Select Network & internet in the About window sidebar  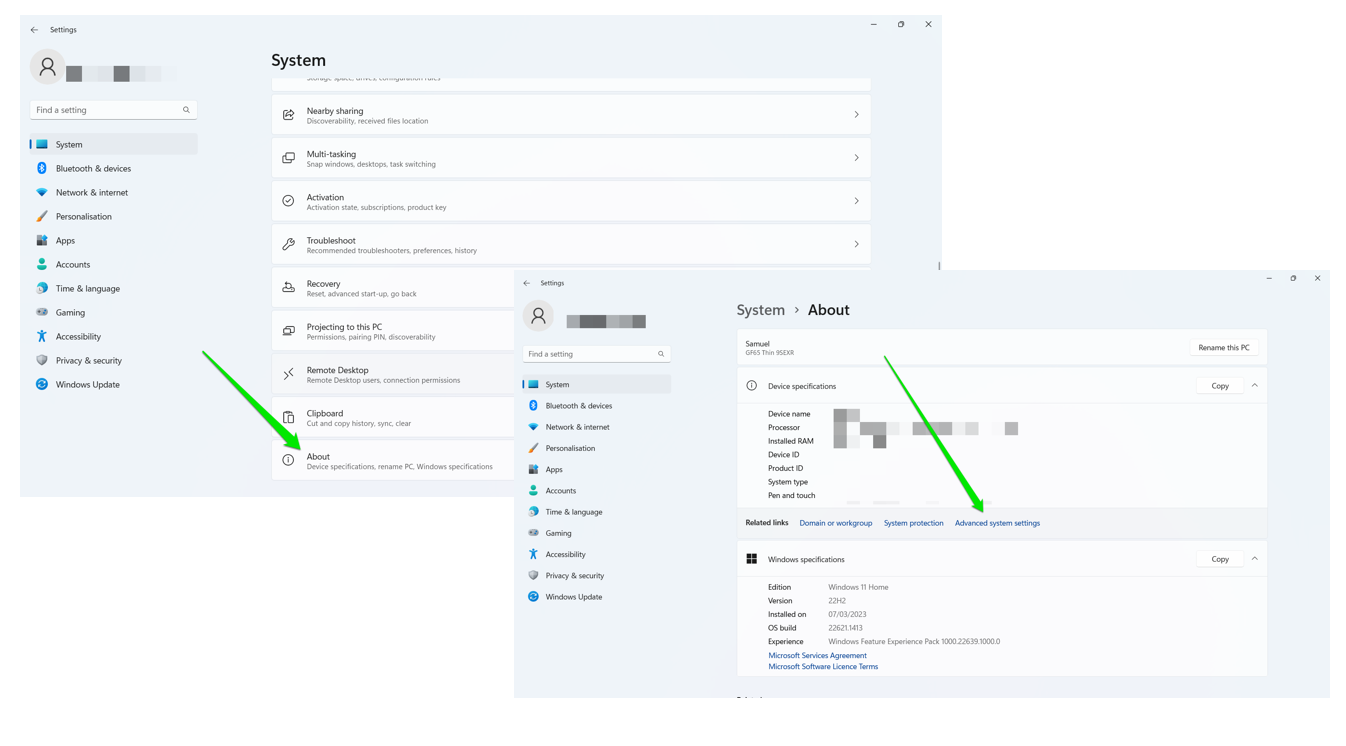[x=577, y=427]
